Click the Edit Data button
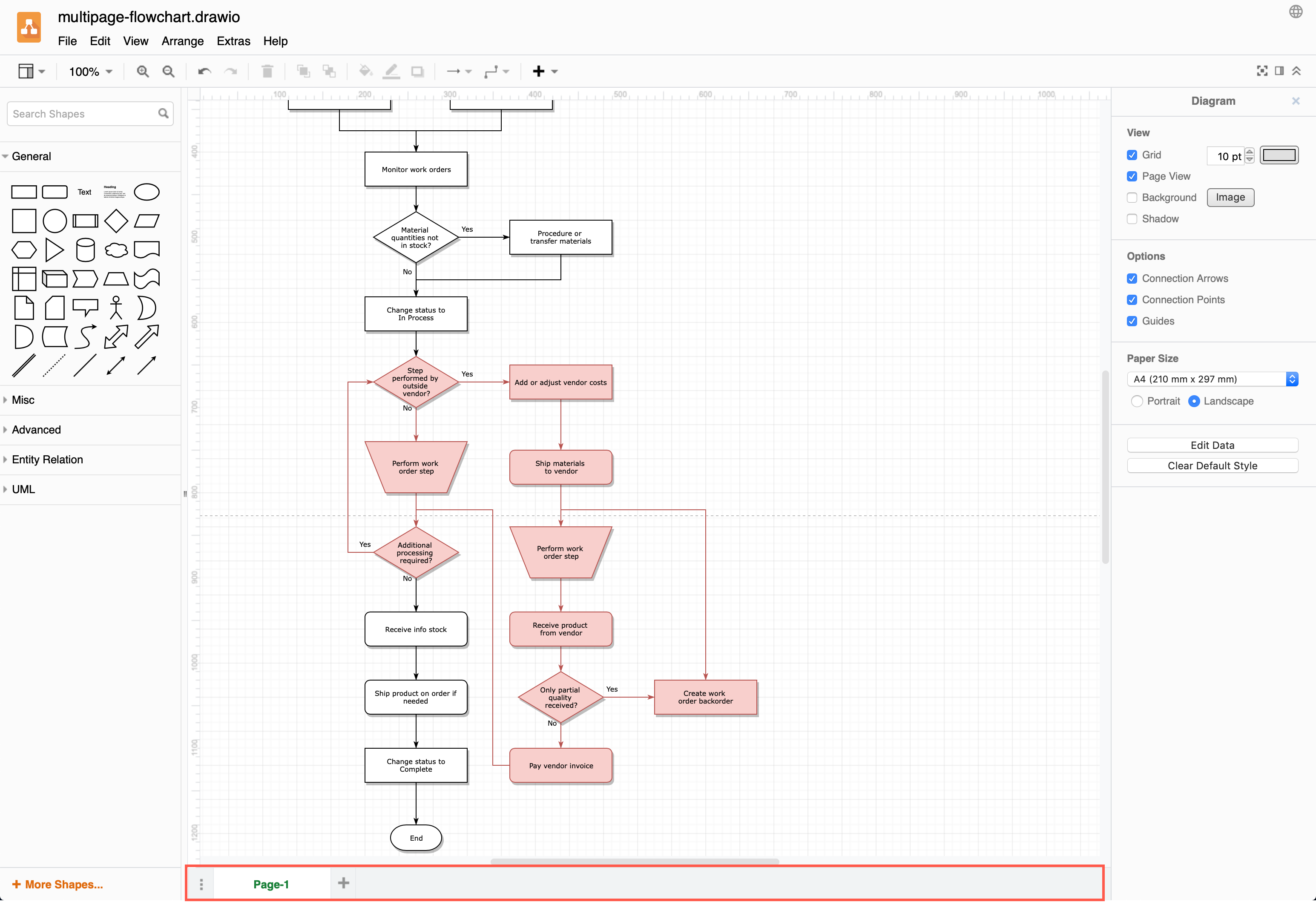The image size is (1316, 902). pyautogui.click(x=1212, y=444)
